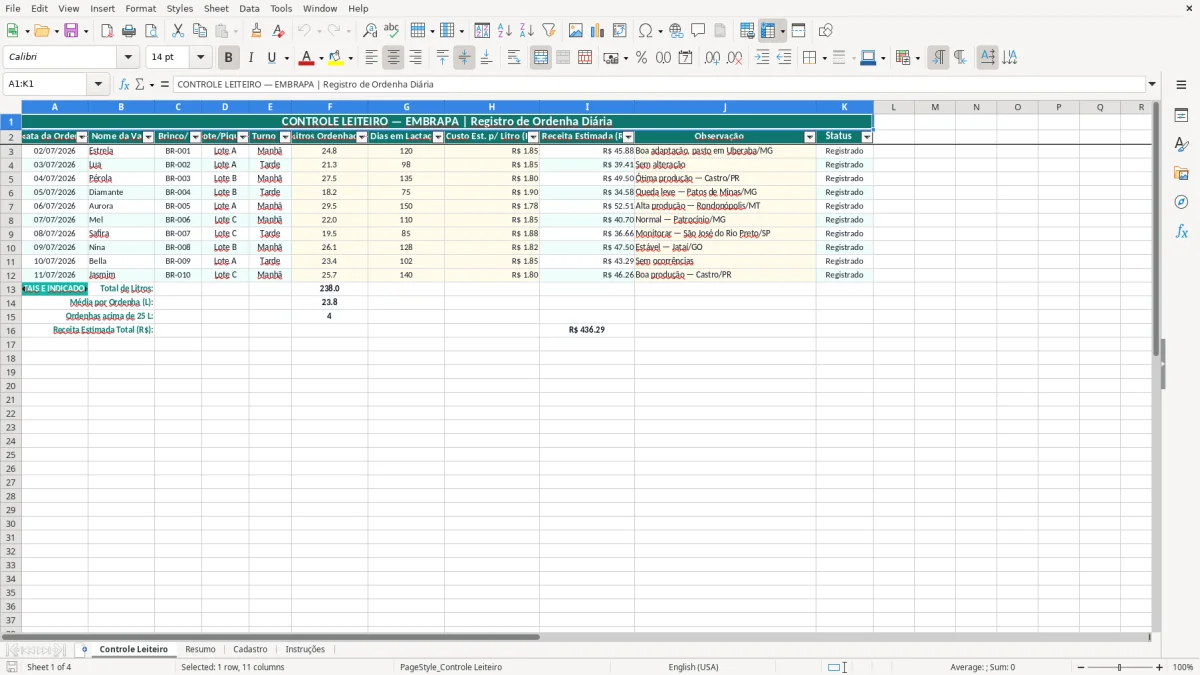This screenshot has height=675, width=1200.
Task: Open the Data menu
Action: tap(249, 8)
